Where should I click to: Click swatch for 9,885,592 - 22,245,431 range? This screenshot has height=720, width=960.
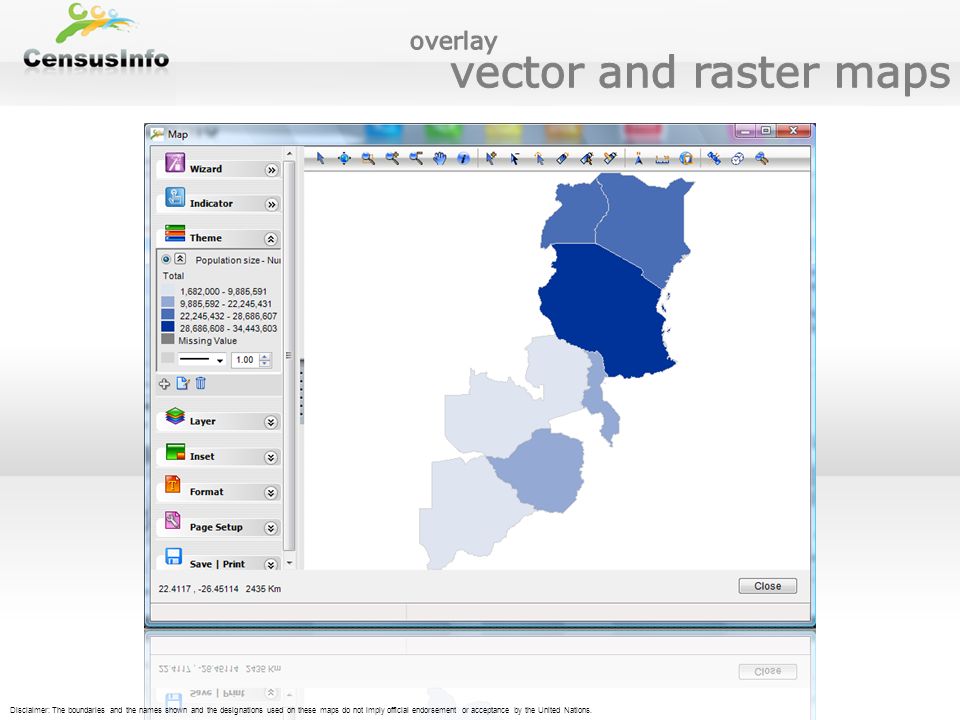click(x=168, y=302)
